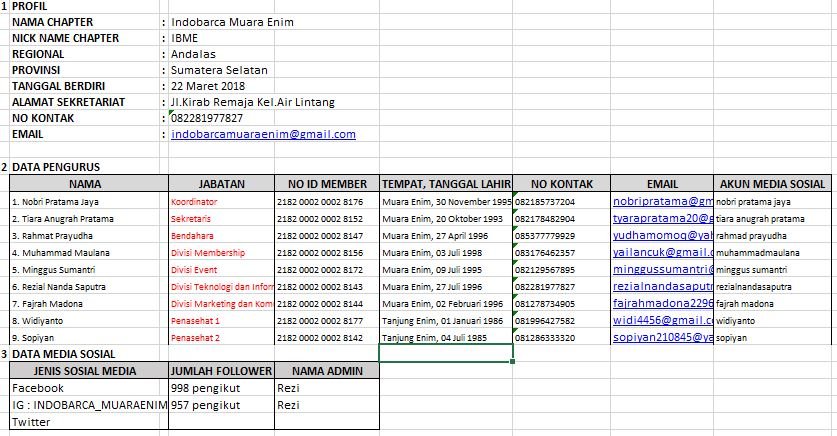Select the cell '4. Muhammad Maulana'
This screenshot has height=436, width=837.
89,253
